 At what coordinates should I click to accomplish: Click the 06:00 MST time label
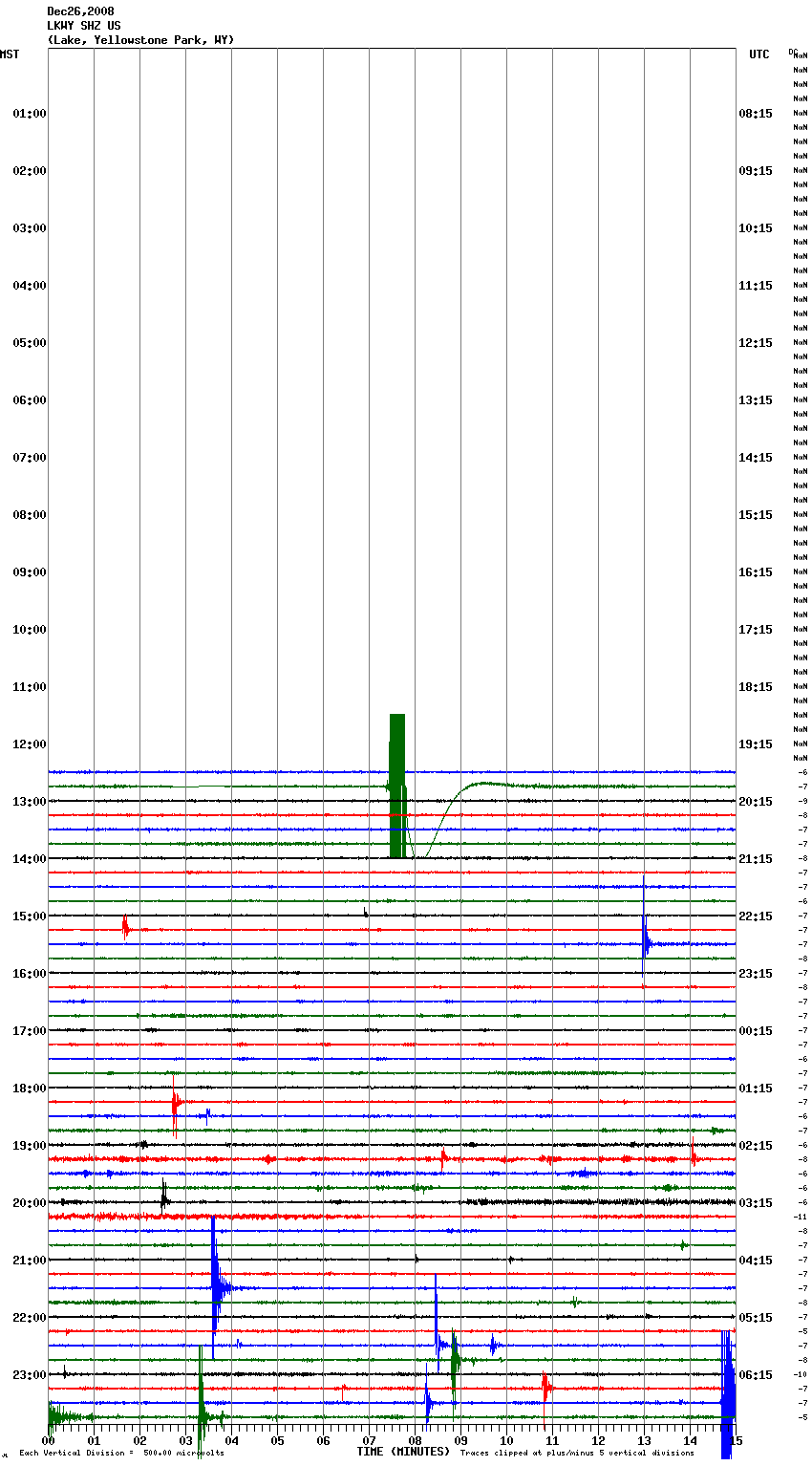[x=30, y=400]
